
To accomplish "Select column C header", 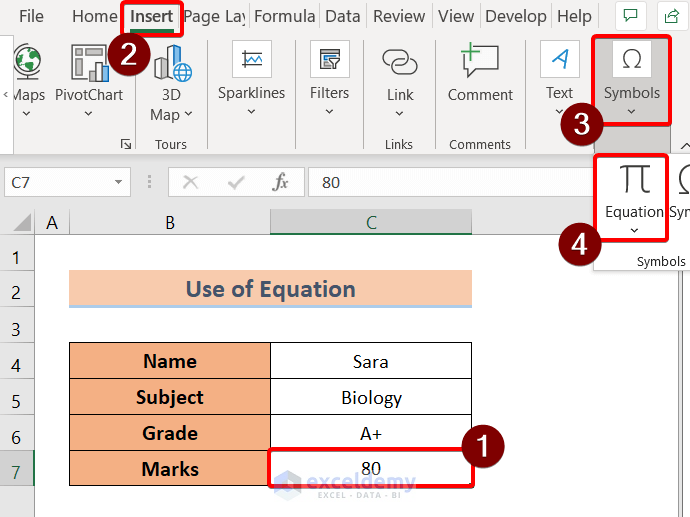I will coord(371,222).
